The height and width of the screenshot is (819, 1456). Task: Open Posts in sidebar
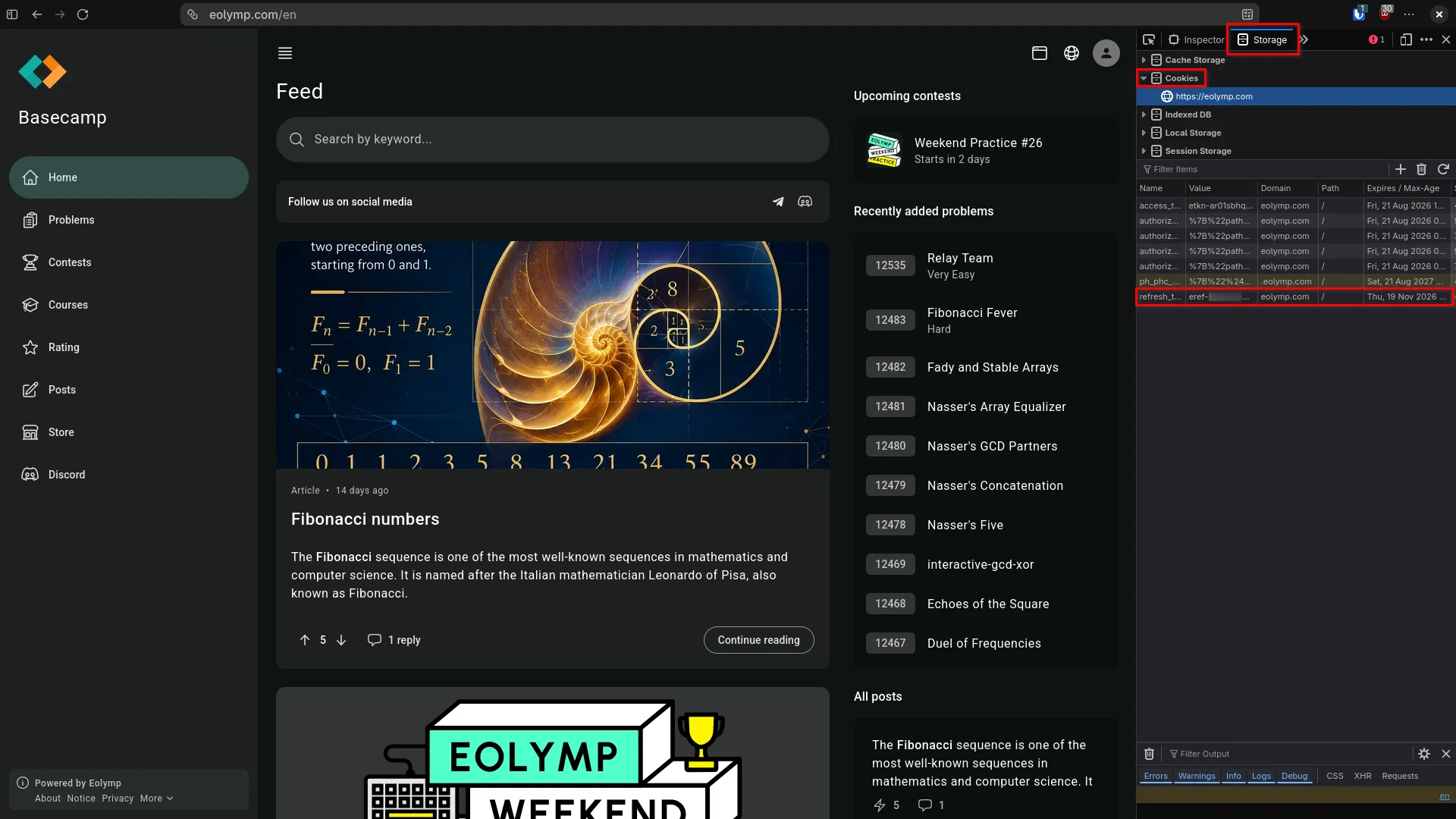(x=129, y=390)
